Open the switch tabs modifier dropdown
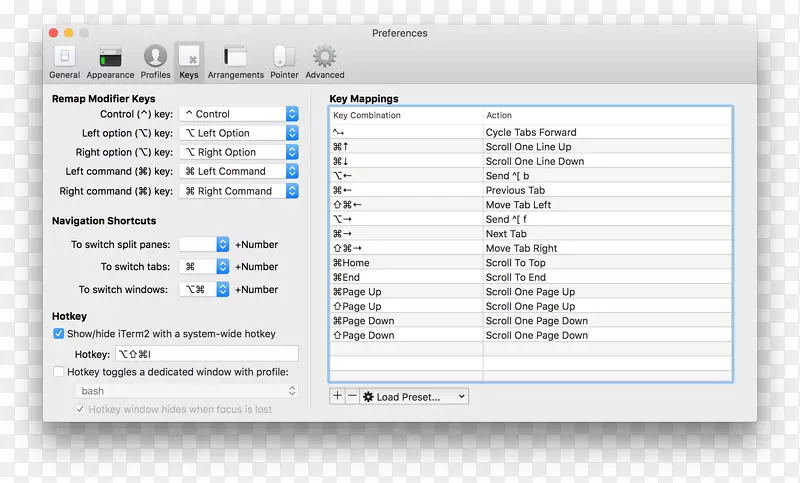The width and height of the screenshot is (800, 483). (x=205, y=267)
